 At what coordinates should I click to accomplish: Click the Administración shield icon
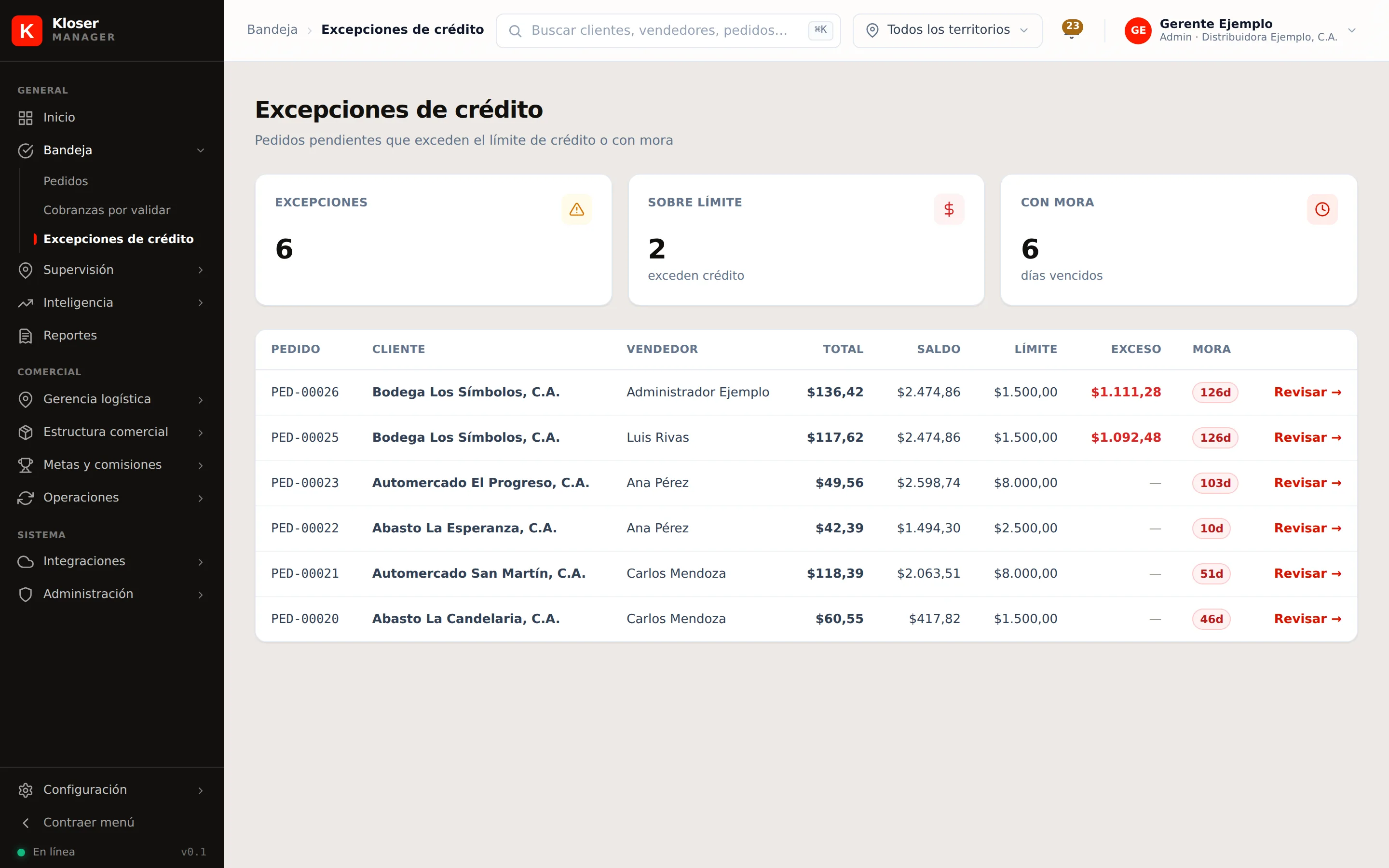pos(25,594)
